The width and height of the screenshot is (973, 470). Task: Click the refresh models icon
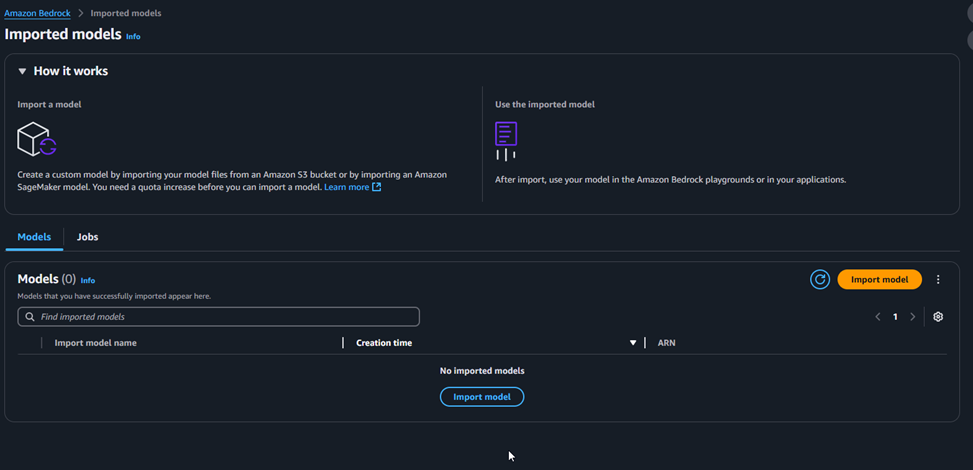[x=820, y=279]
